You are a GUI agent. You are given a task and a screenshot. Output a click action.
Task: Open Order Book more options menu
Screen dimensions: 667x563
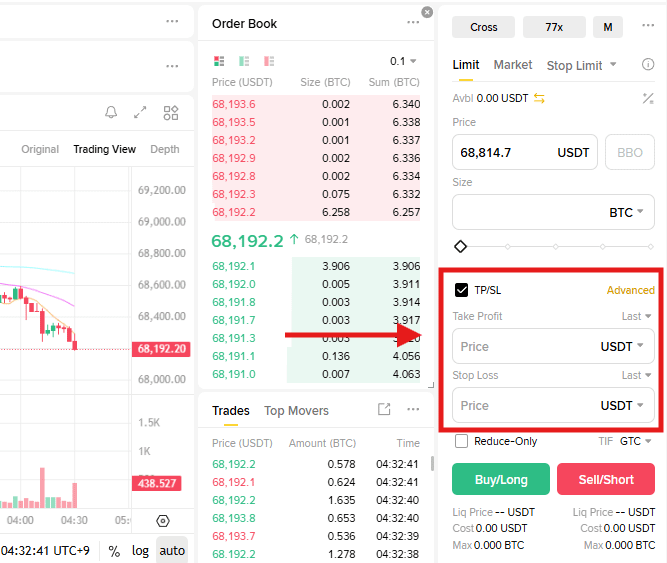(413, 23)
